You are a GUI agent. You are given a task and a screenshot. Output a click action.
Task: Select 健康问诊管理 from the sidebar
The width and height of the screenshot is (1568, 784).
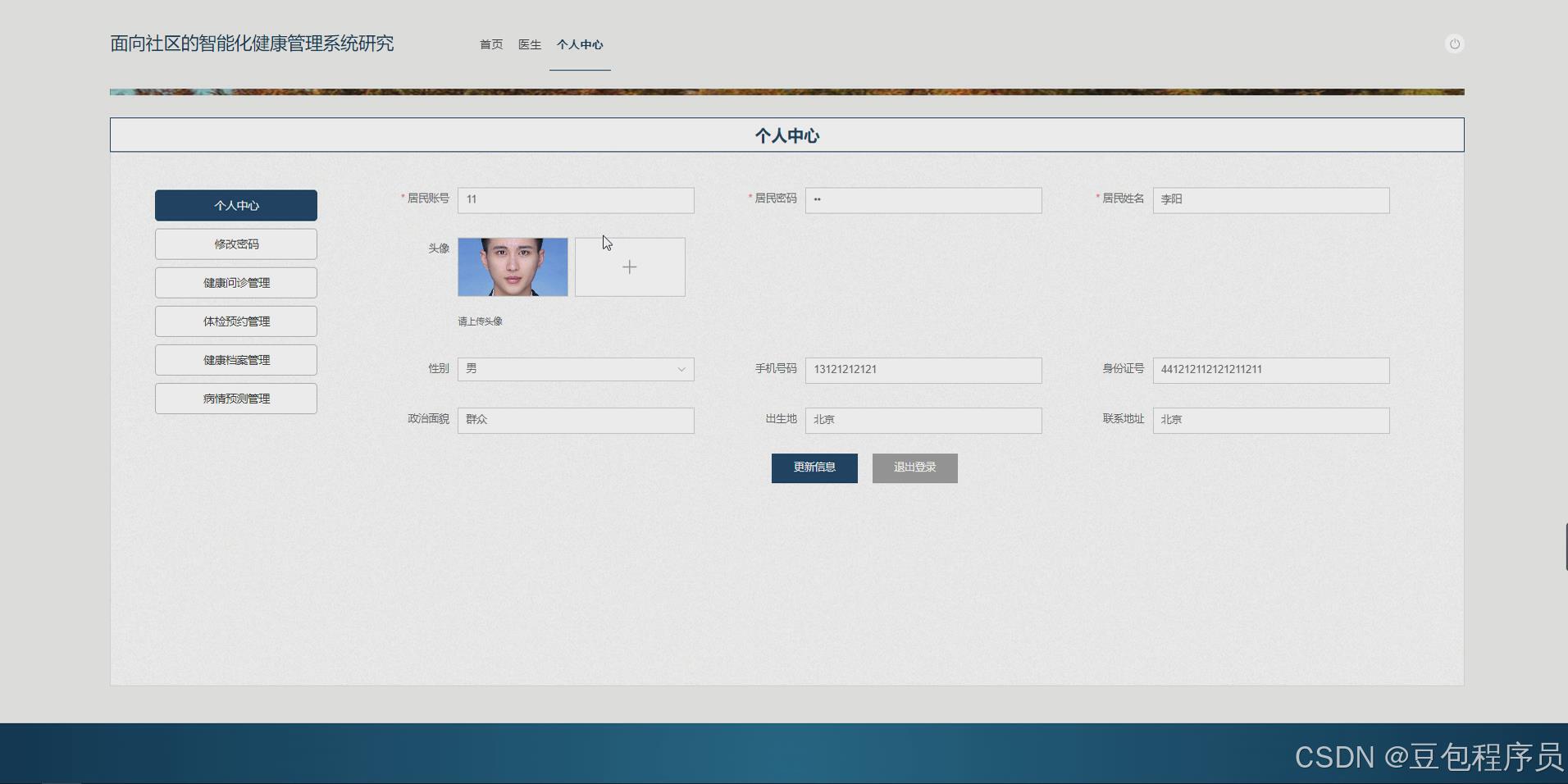[x=235, y=282]
